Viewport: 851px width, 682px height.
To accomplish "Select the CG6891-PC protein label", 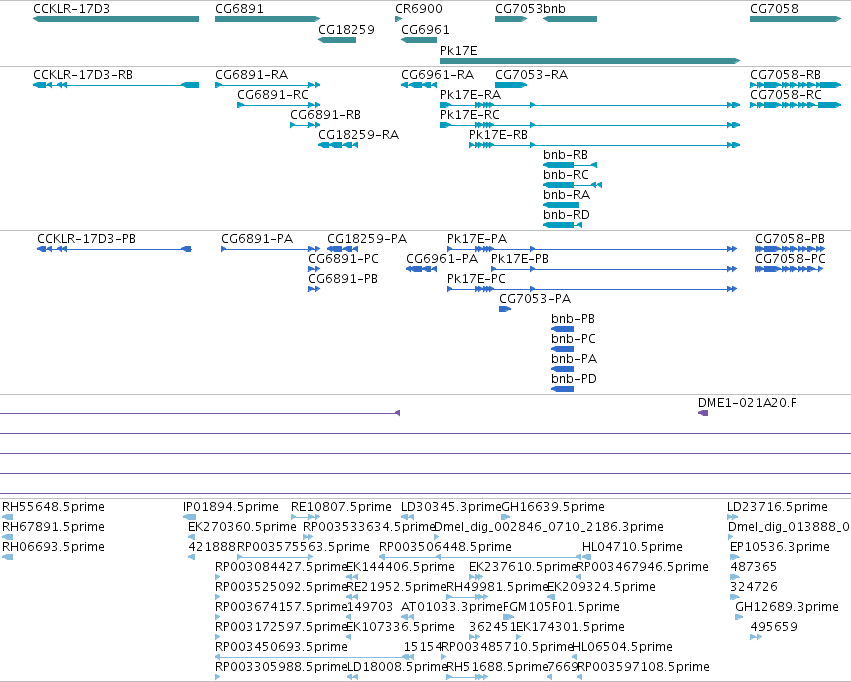I will 344,259.
